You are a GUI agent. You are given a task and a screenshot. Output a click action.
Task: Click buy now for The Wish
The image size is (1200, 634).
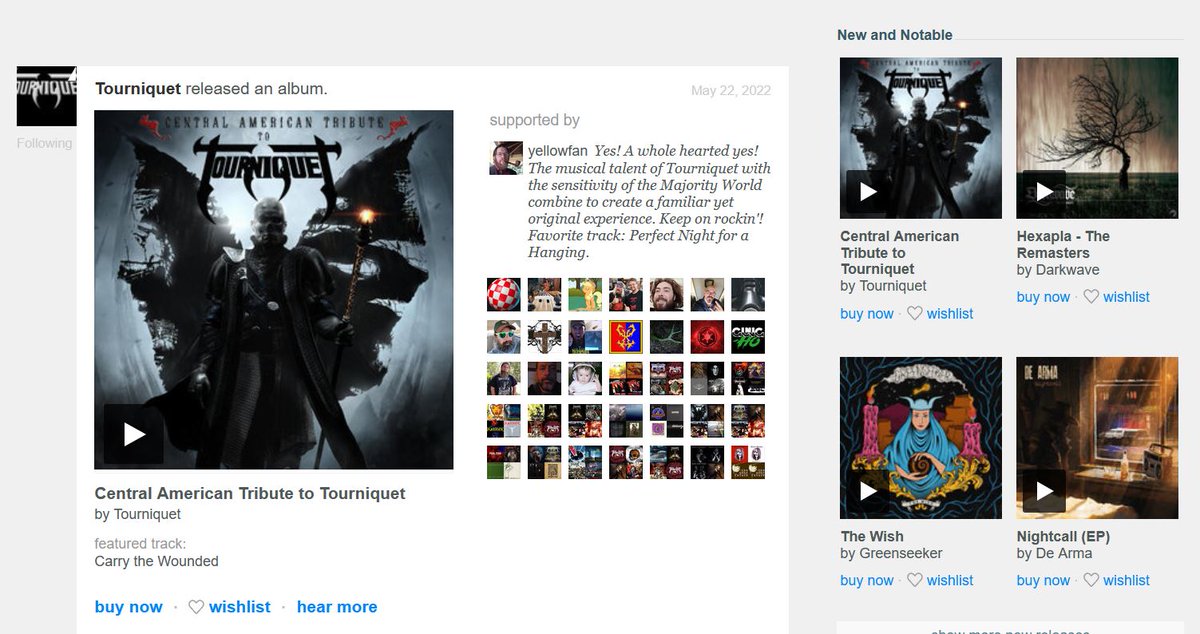tap(866, 579)
